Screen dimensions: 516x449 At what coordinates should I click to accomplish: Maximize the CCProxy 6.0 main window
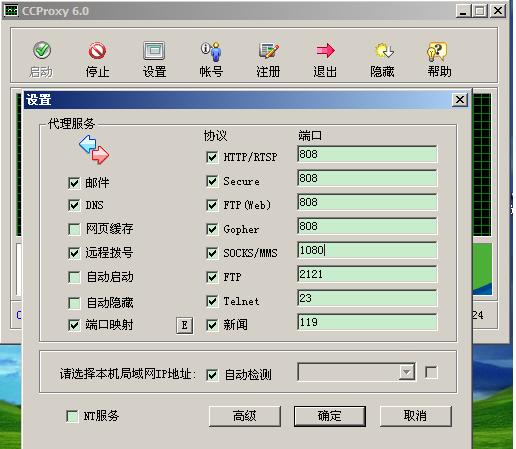[480, 11]
